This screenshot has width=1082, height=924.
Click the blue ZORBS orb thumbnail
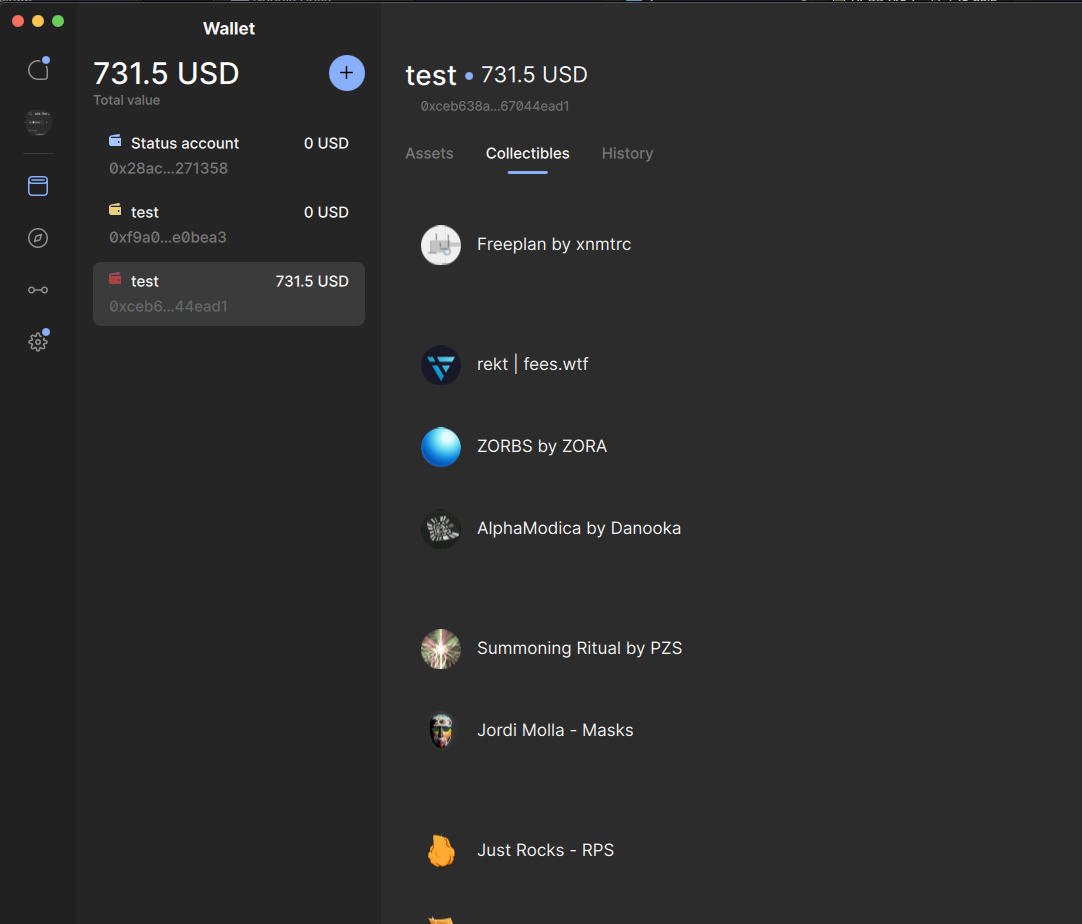coord(441,447)
